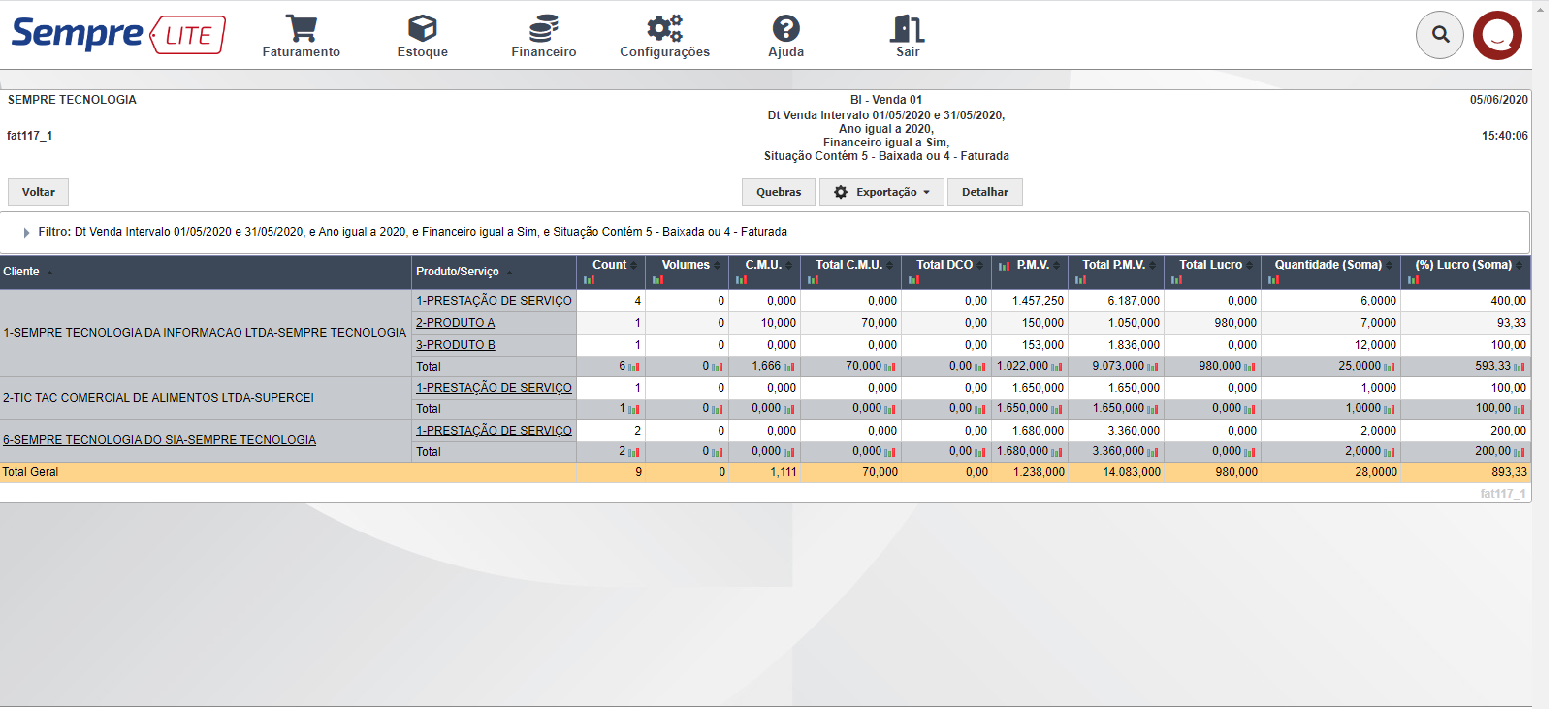Open client 1-SEMPRE TECNOLOGIA DA INFORMACAO LTDA link
1568x709 pixels.
(x=205, y=333)
